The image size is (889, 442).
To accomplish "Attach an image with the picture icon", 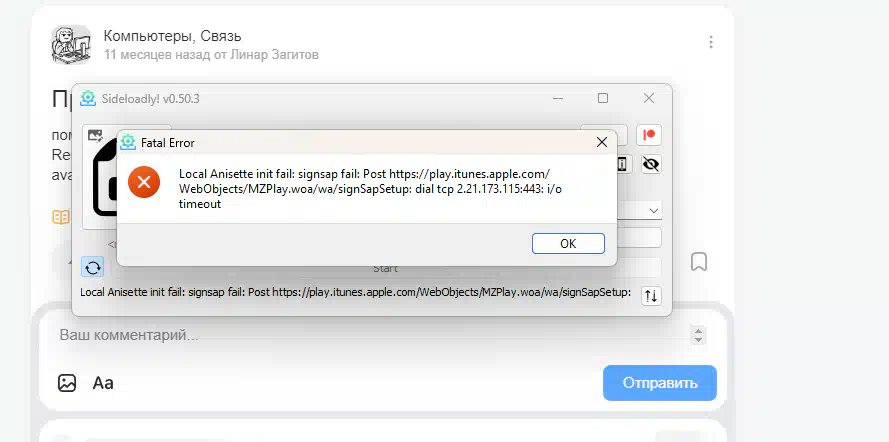I will [67, 383].
